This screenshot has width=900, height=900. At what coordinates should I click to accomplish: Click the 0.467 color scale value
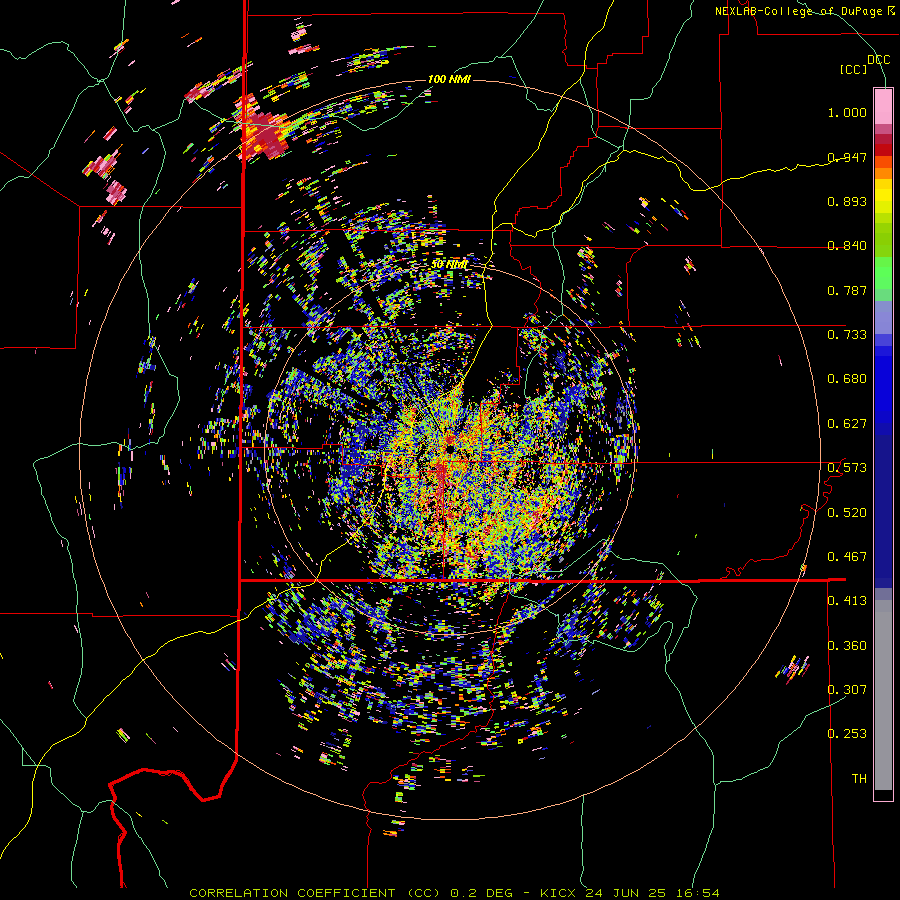coord(847,557)
